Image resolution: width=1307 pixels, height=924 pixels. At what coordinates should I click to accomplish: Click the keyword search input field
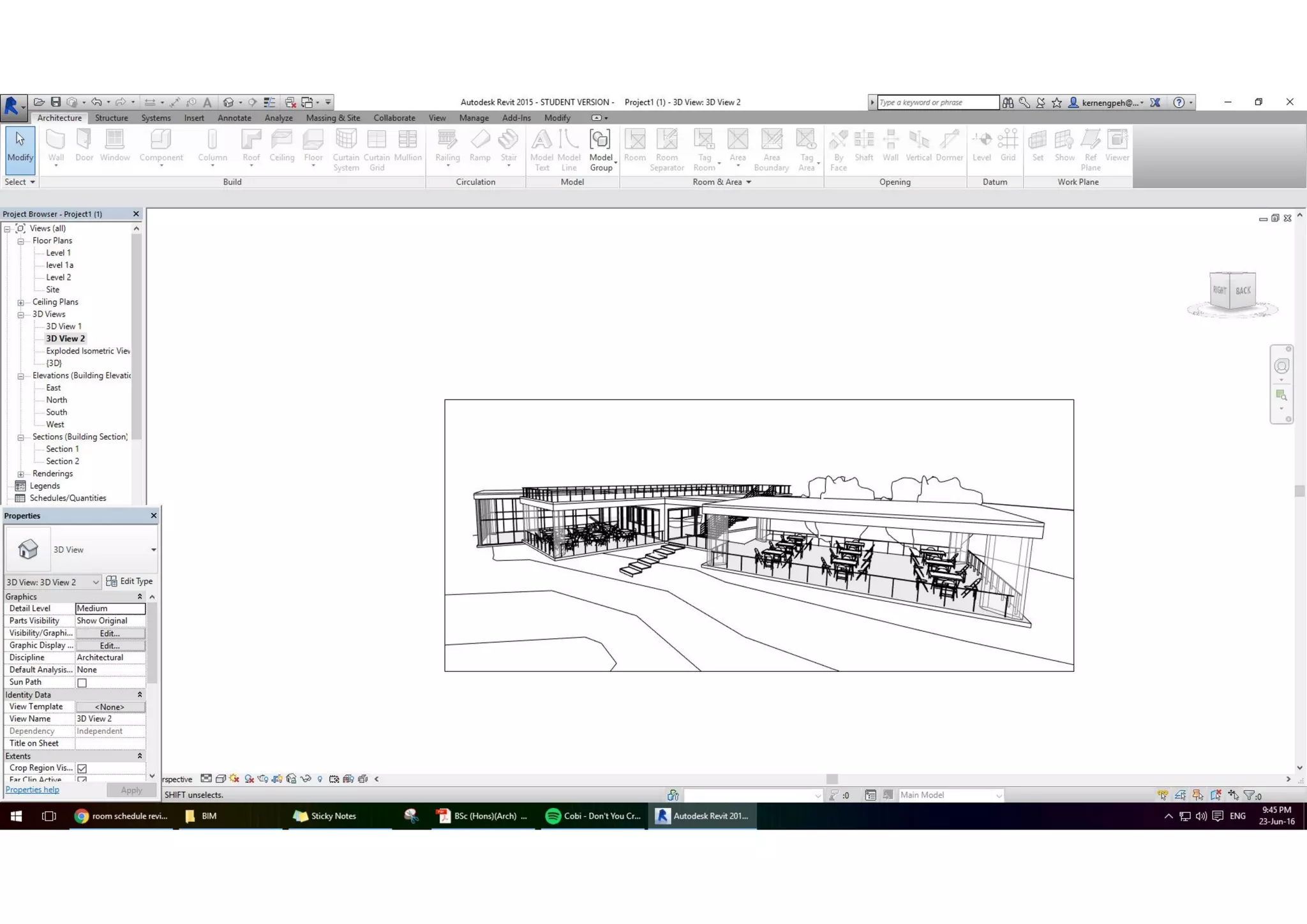click(x=937, y=102)
